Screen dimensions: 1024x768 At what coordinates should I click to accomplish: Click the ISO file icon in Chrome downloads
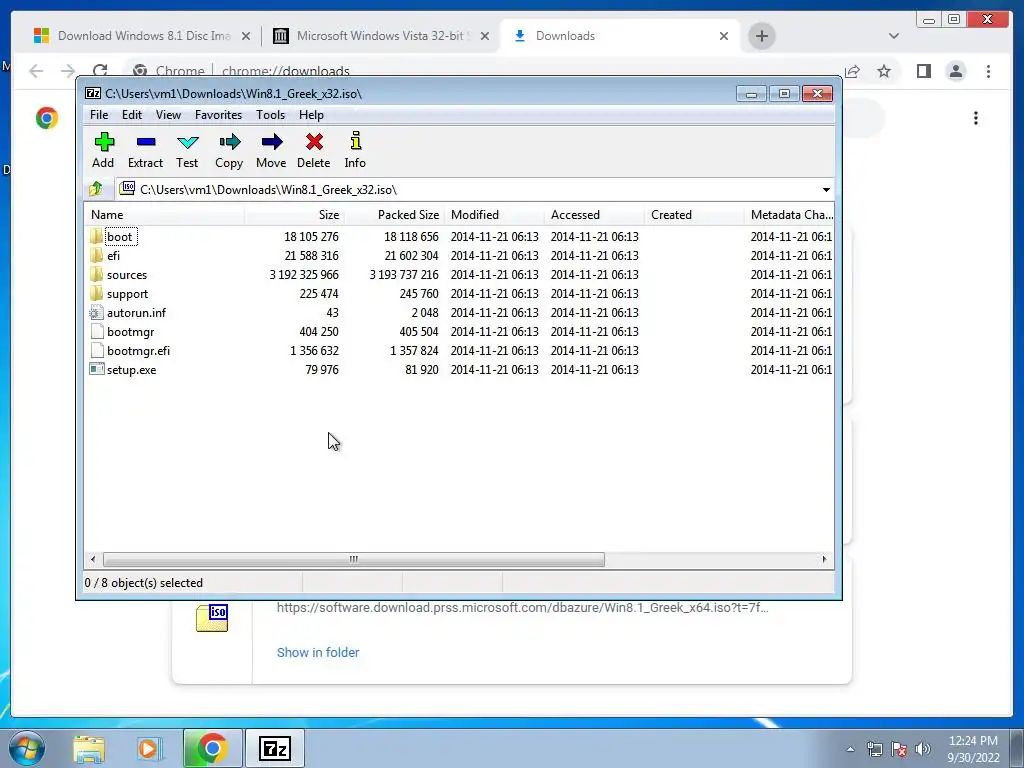[212, 618]
